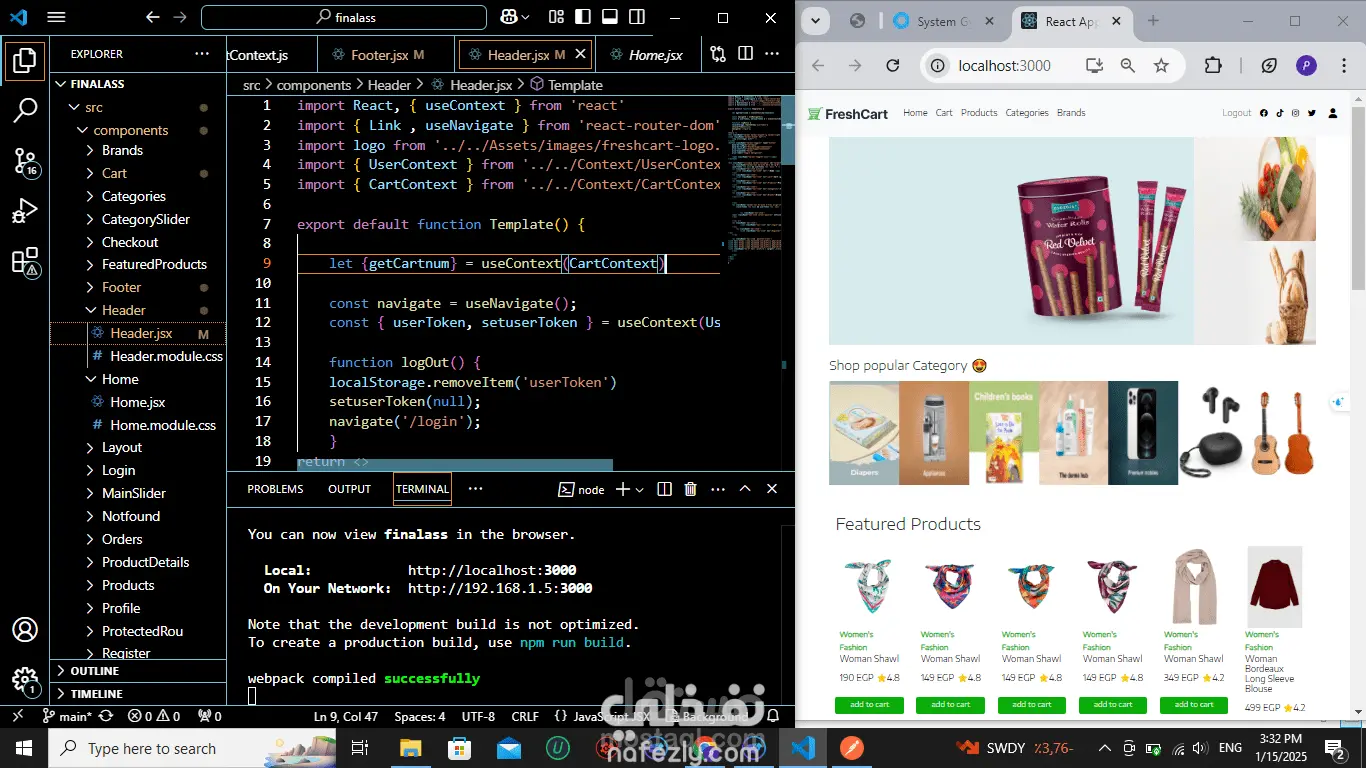Bookmark the page with the star icon
Screen dimensions: 1366x768
tap(1161, 66)
